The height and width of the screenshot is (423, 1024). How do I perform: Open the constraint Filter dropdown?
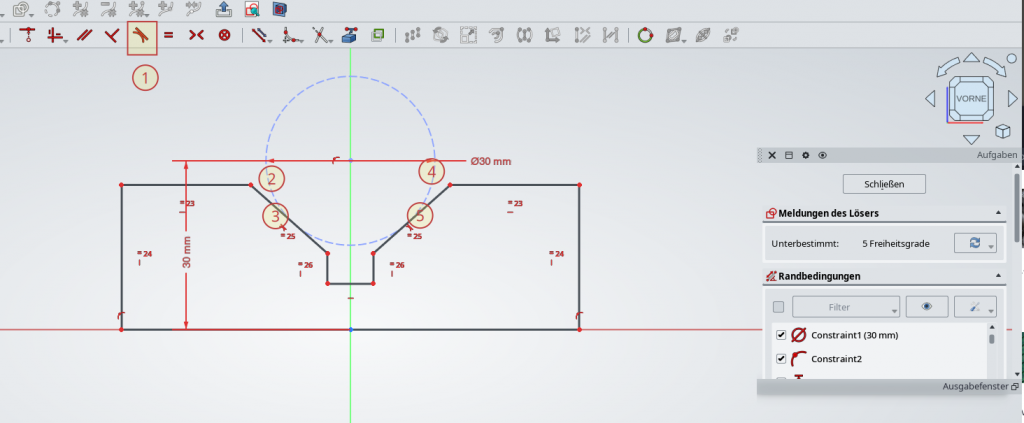point(845,306)
